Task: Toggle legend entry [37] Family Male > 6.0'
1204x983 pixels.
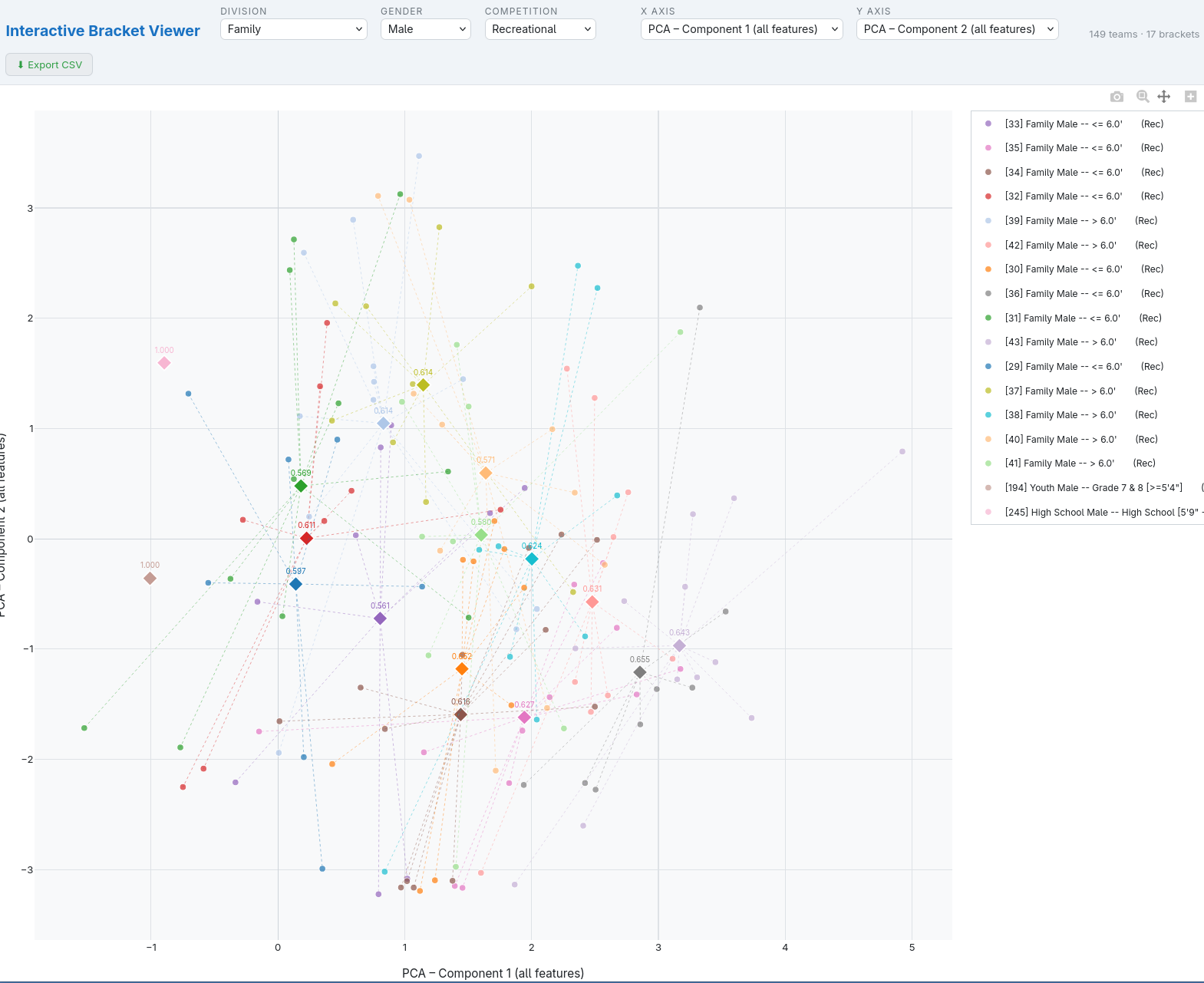Action: [x=1088, y=391]
